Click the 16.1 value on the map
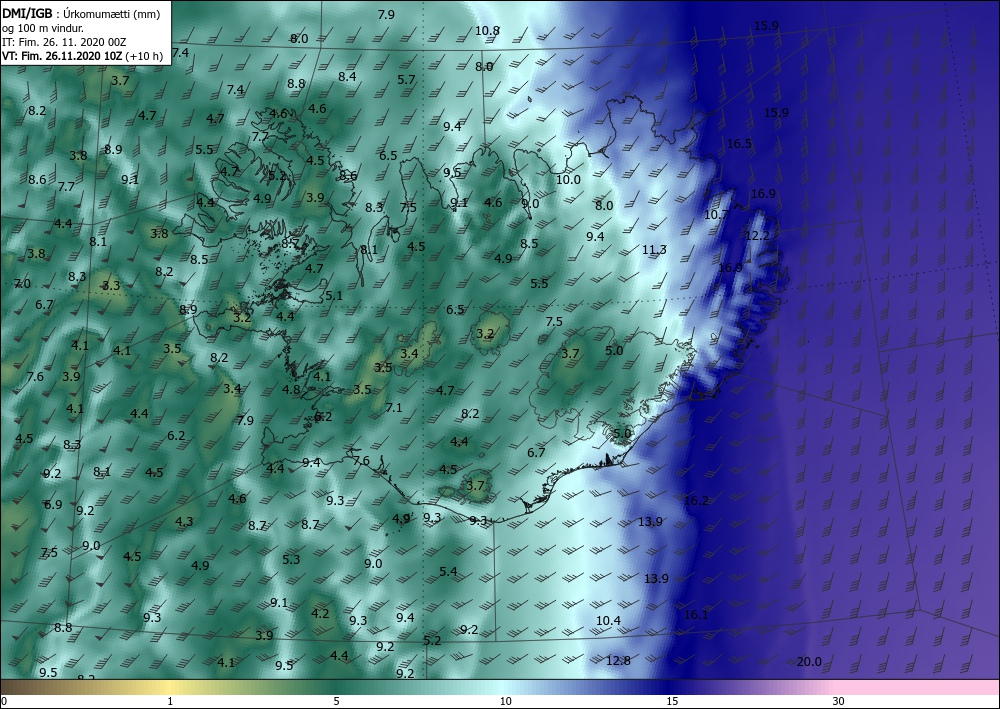This screenshot has height=709, width=1000. click(x=696, y=615)
